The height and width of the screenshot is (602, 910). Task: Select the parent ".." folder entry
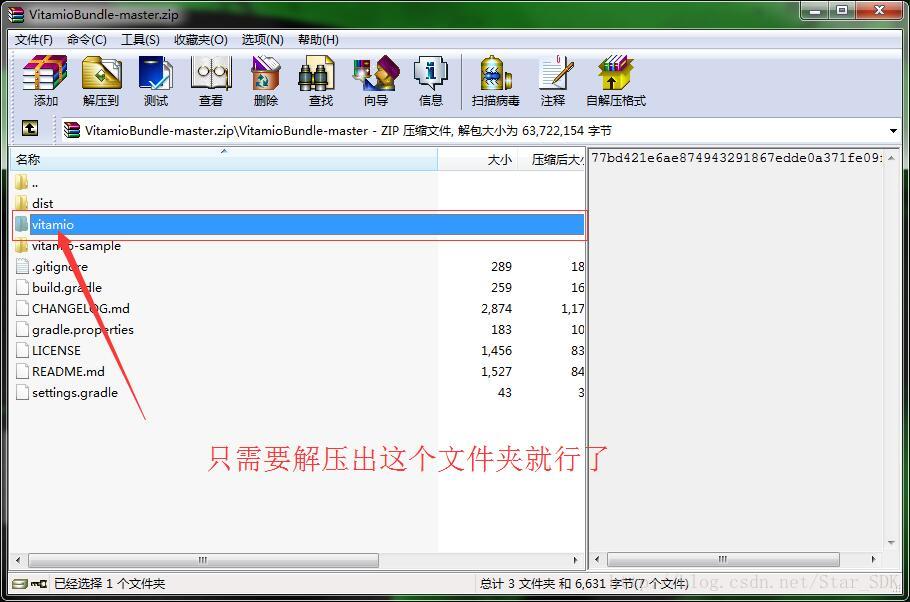coord(27,182)
